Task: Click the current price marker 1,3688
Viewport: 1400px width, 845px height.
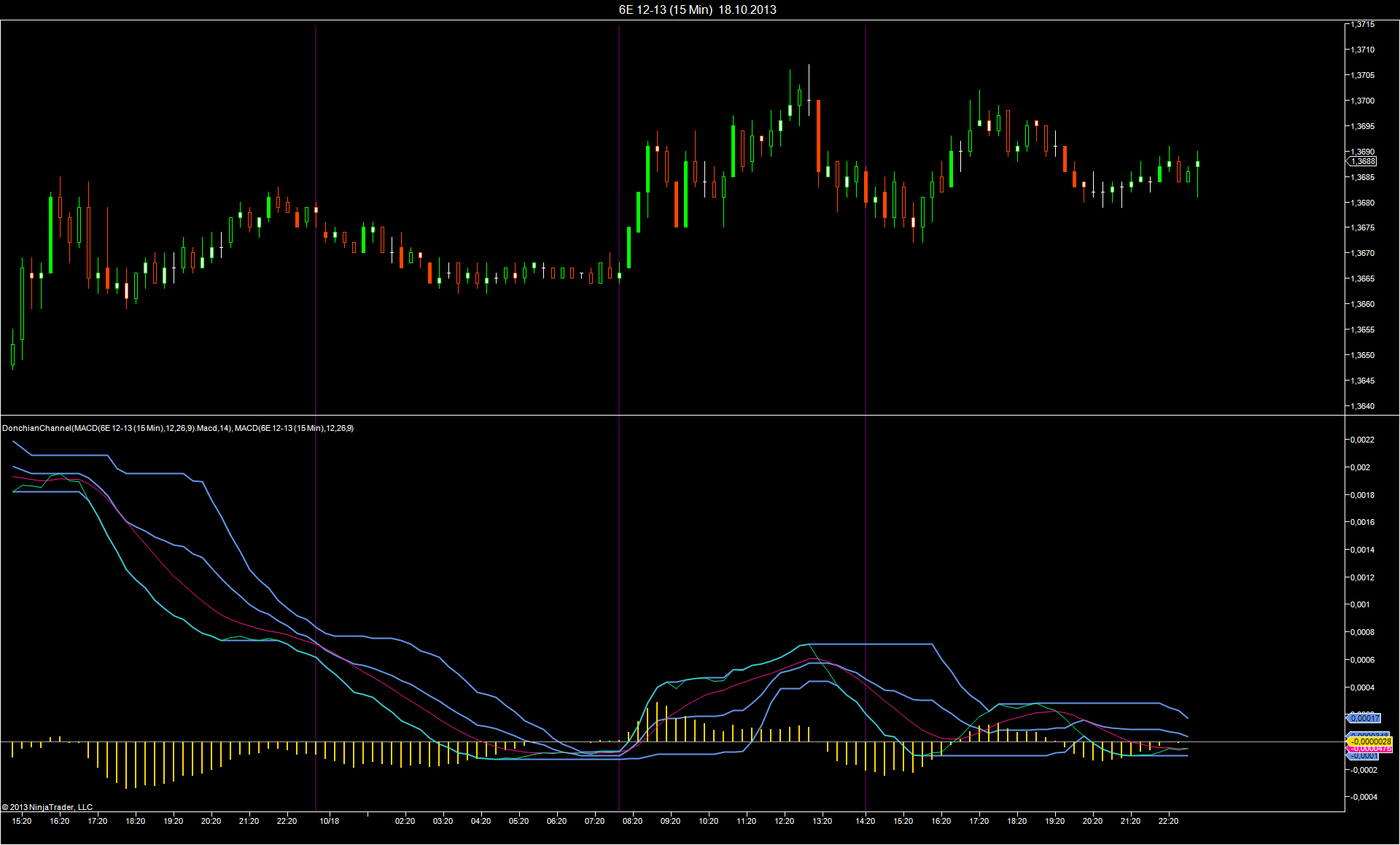Action: [x=1362, y=162]
